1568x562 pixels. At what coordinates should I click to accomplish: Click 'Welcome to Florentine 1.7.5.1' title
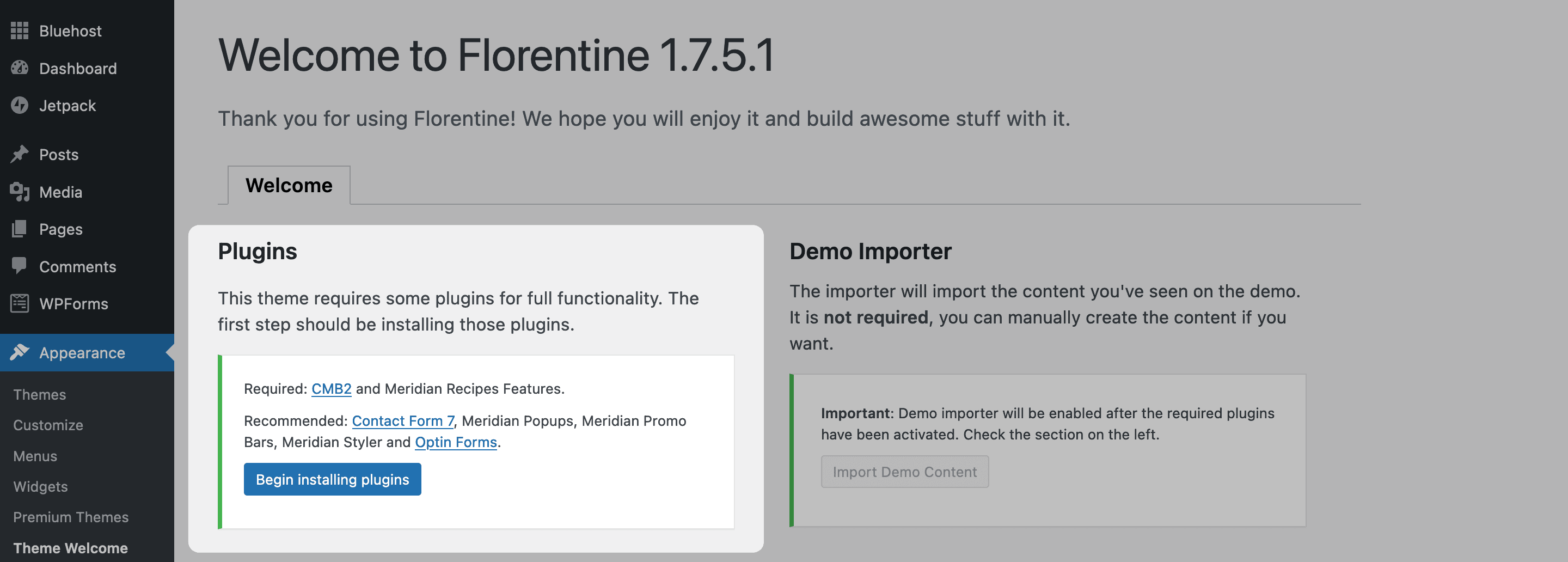496,56
